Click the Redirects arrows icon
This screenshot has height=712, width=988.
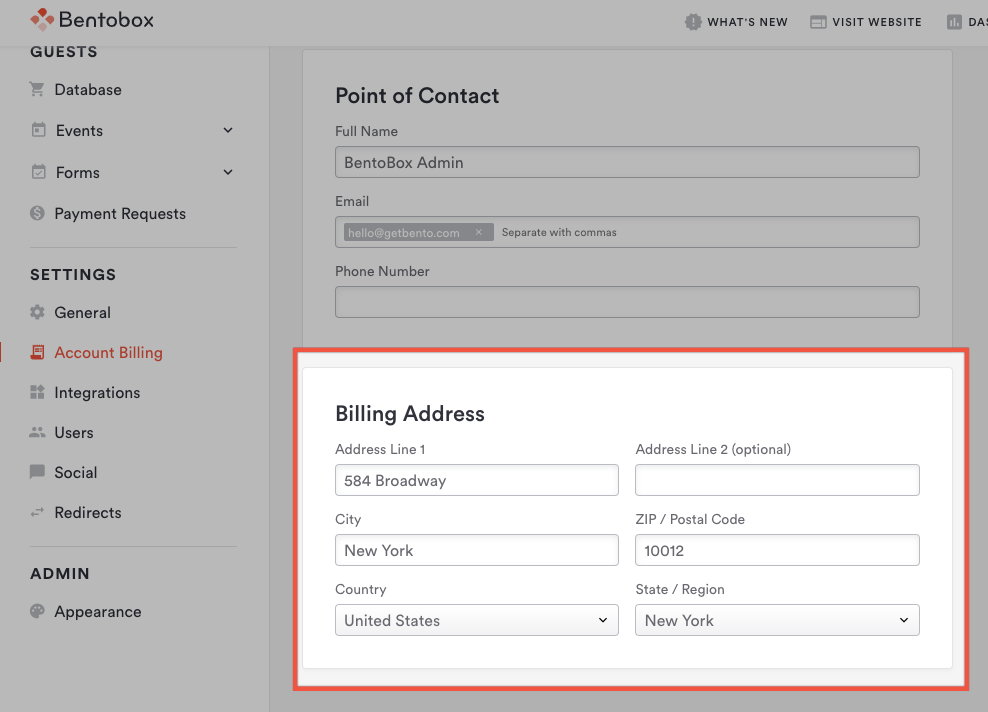click(x=37, y=512)
